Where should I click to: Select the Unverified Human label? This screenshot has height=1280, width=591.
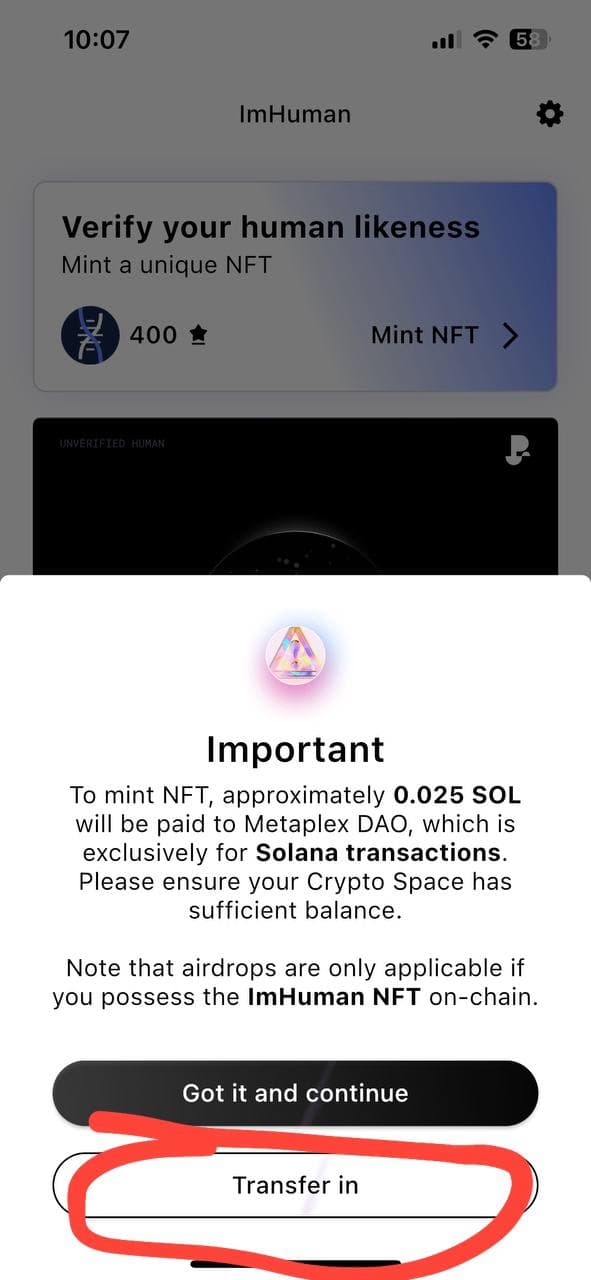[x=112, y=443]
